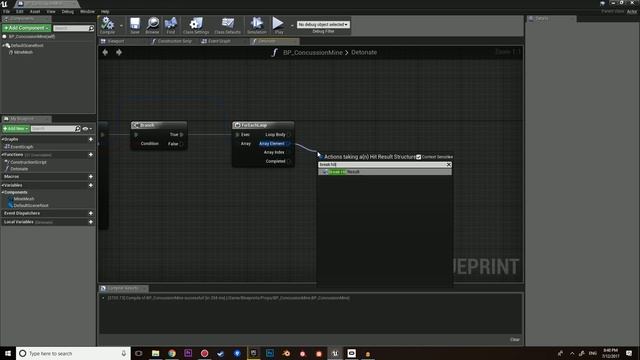Start Simulation from the toolbar
Screen dimensions: 640x360
[257, 25]
